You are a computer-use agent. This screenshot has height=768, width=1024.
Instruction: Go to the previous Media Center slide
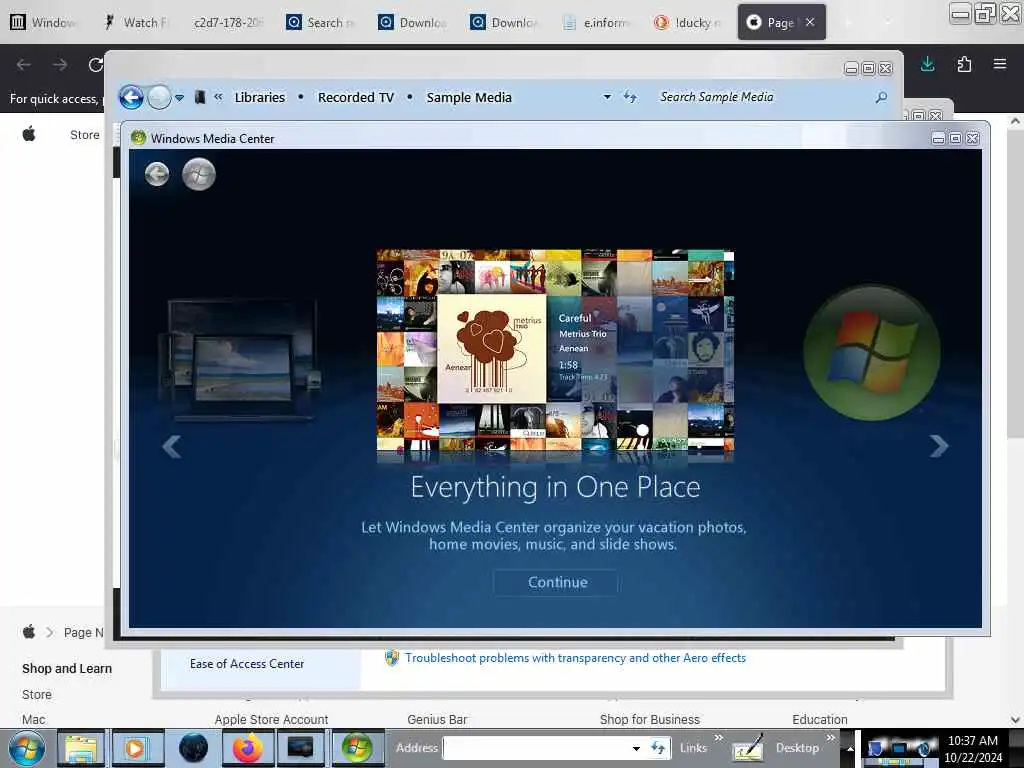point(172,447)
